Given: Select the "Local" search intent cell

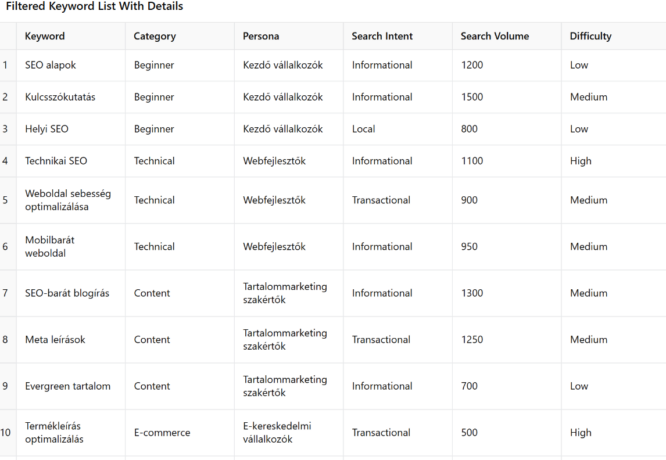Looking at the screenshot, I should (364, 129).
